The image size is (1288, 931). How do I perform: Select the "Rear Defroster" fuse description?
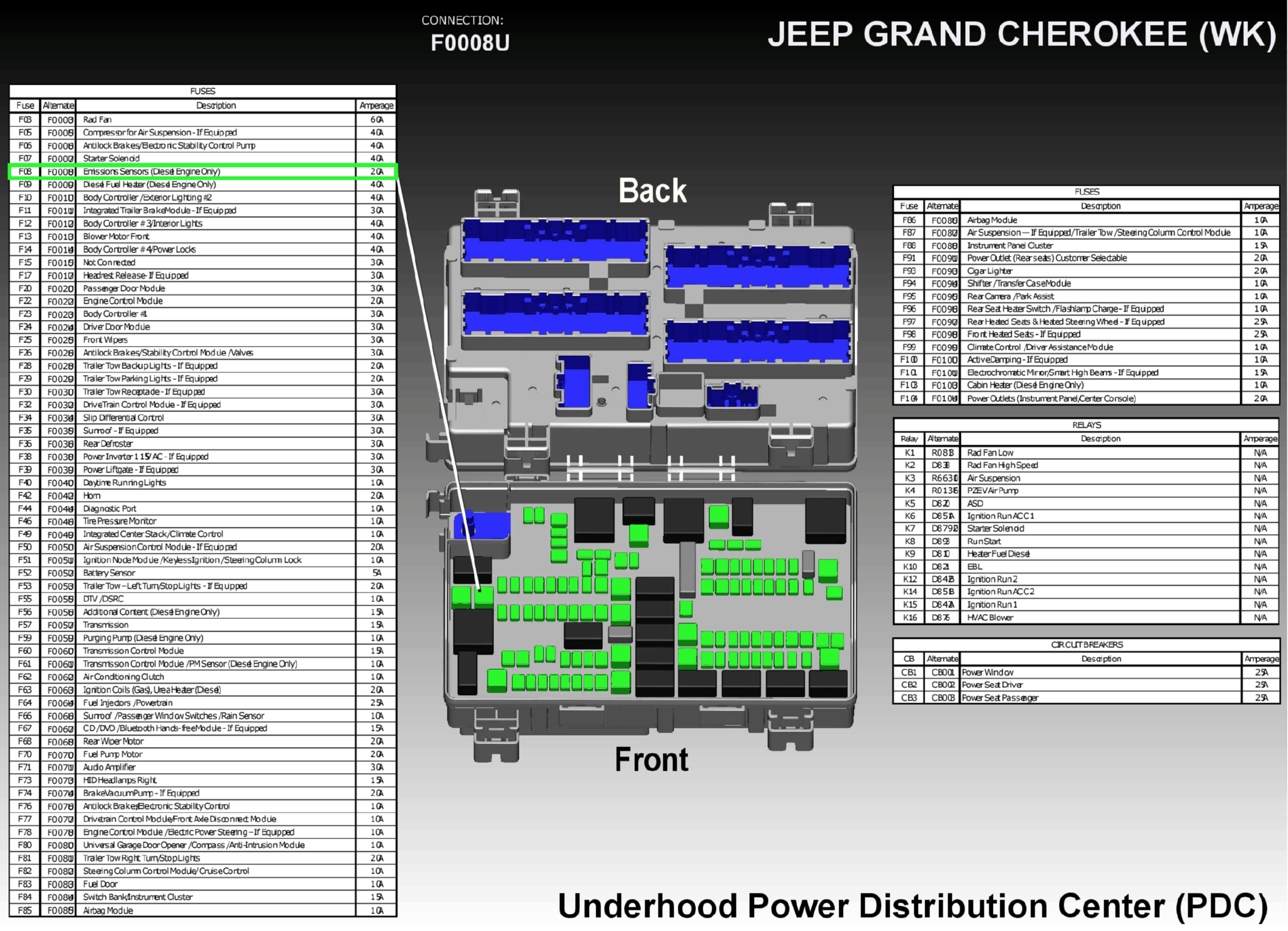108,444
